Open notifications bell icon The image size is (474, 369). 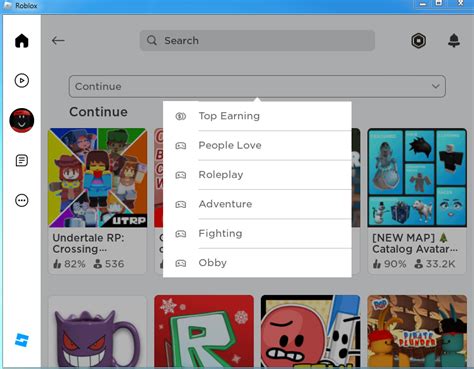[454, 41]
